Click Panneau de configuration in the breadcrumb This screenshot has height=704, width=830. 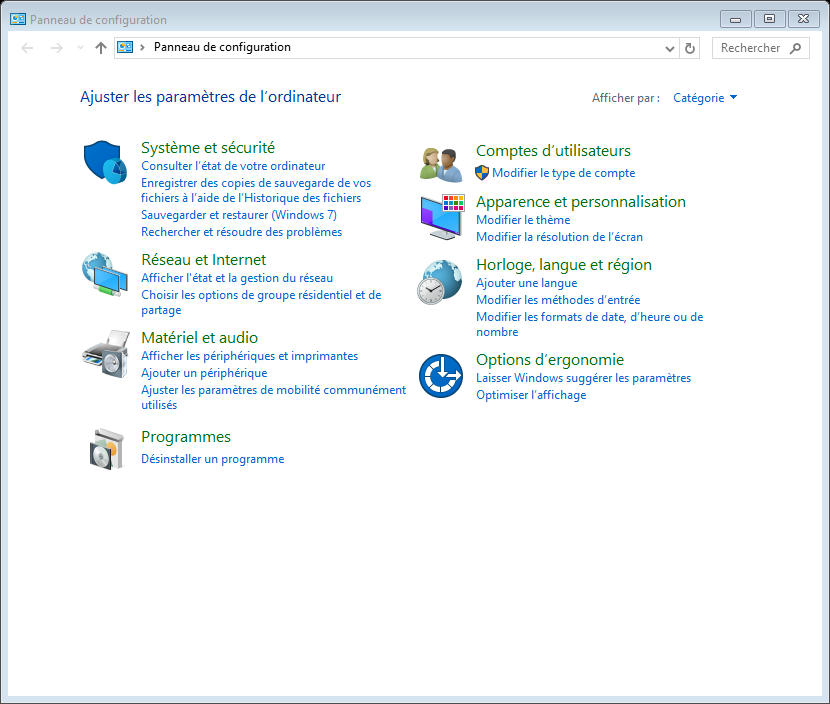[x=222, y=47]
